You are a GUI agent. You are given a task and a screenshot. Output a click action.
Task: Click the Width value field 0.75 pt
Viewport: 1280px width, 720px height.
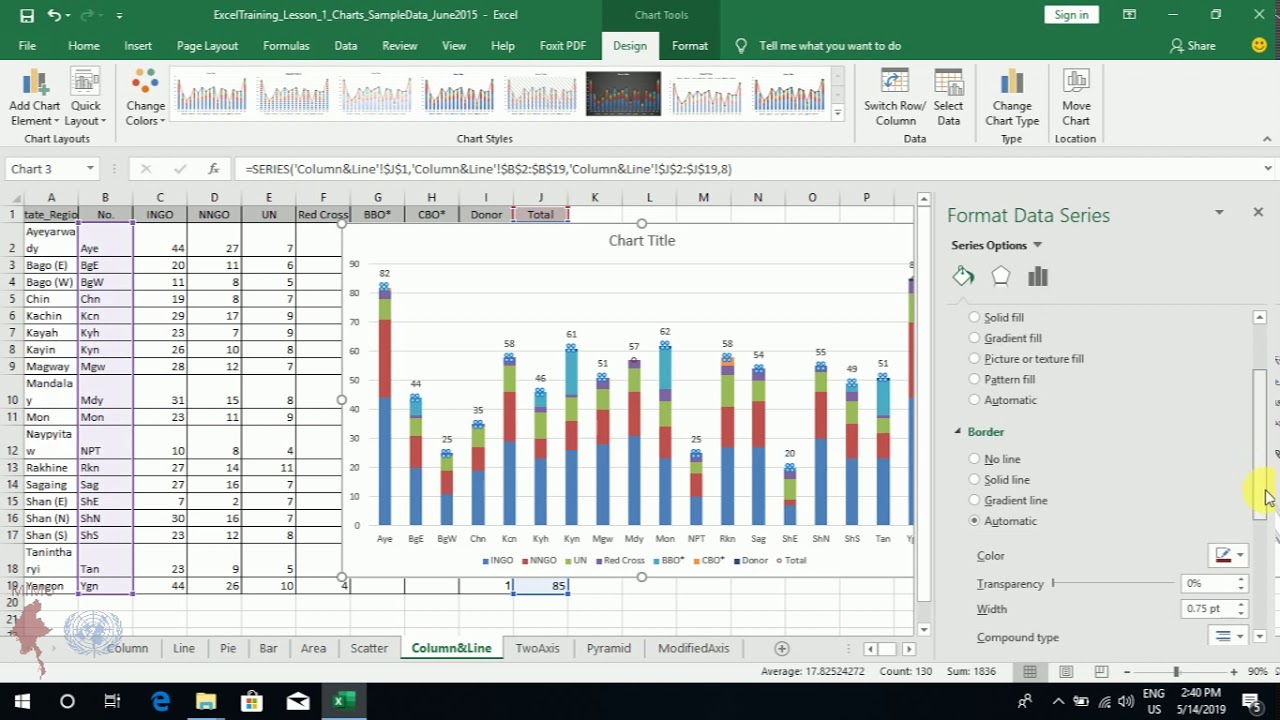click(x=1209, y=608)
